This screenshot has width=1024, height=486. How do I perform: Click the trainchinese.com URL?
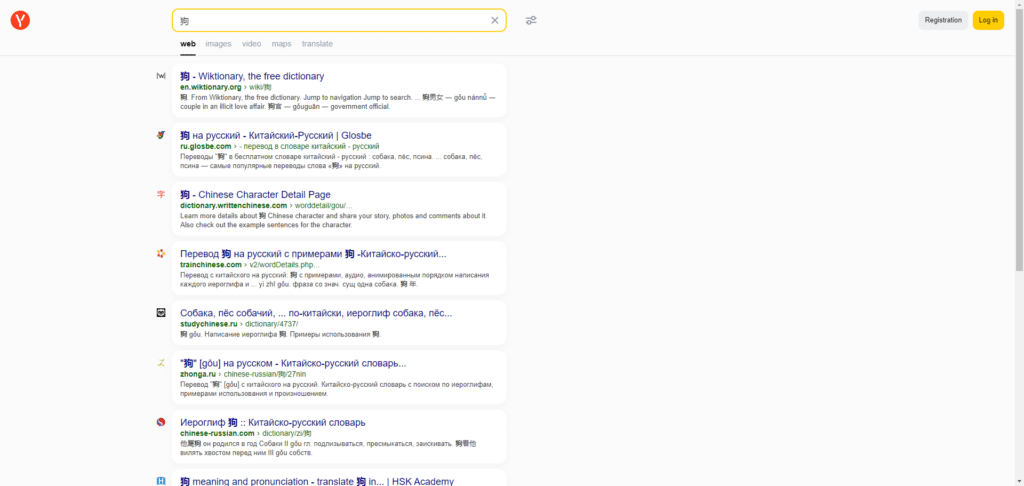(x=211, y=265)
